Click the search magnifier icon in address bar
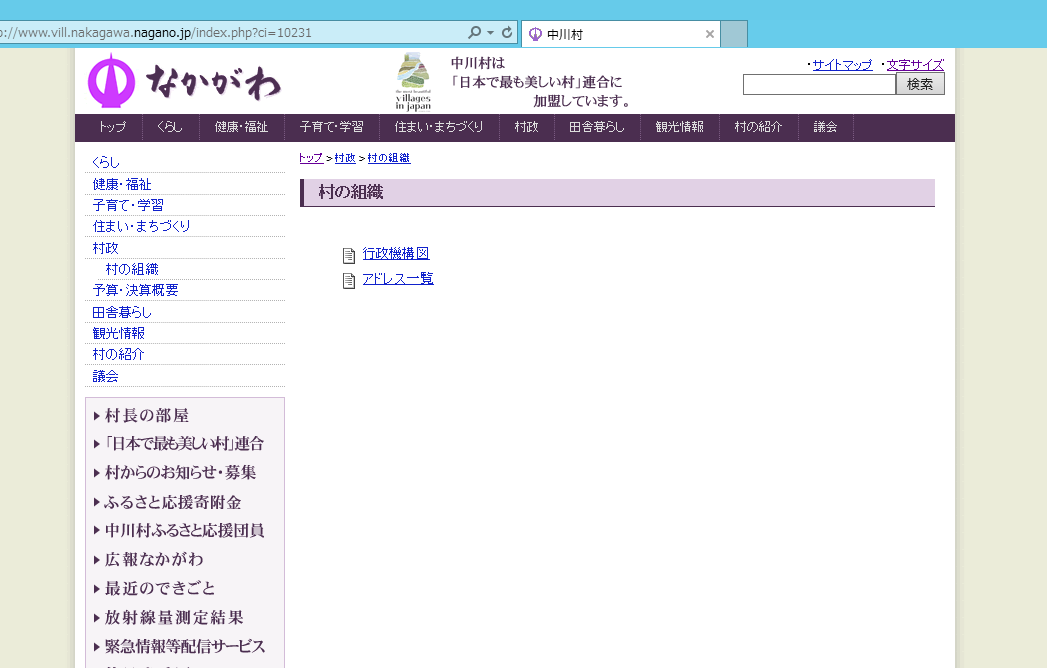The image size is (1047, 668). [x=475, y=33]
